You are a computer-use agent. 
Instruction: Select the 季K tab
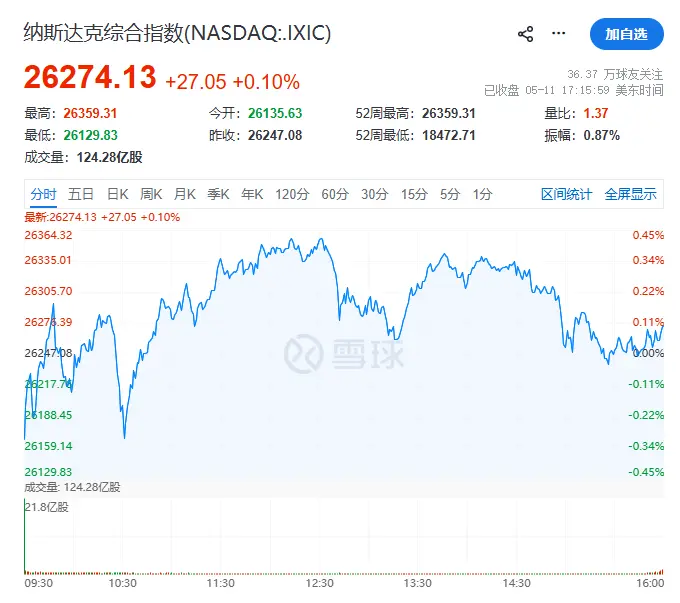click(218, 194)
